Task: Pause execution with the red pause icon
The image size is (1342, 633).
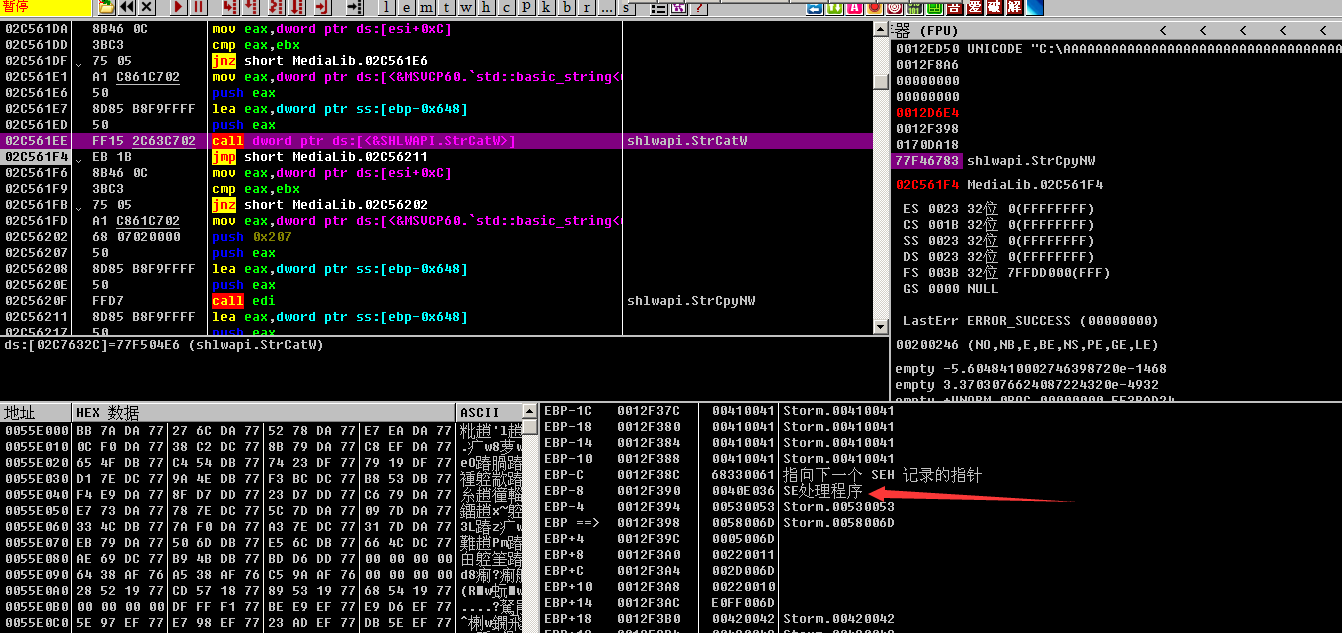Action: (198, 7)
